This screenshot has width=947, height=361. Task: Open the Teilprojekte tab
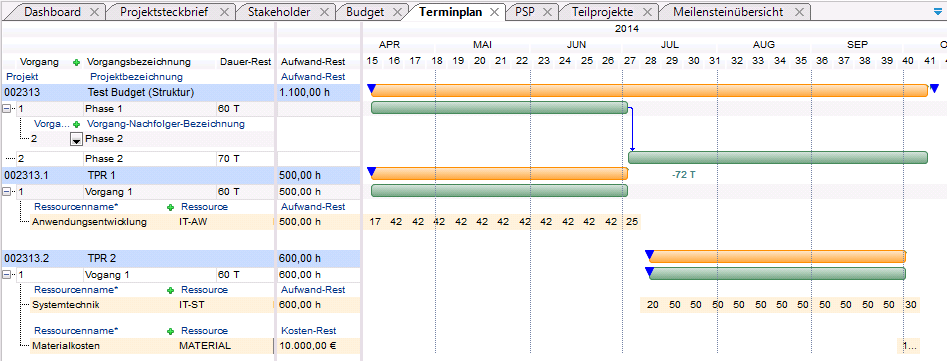pyautogui.click(x=602, y=11)
